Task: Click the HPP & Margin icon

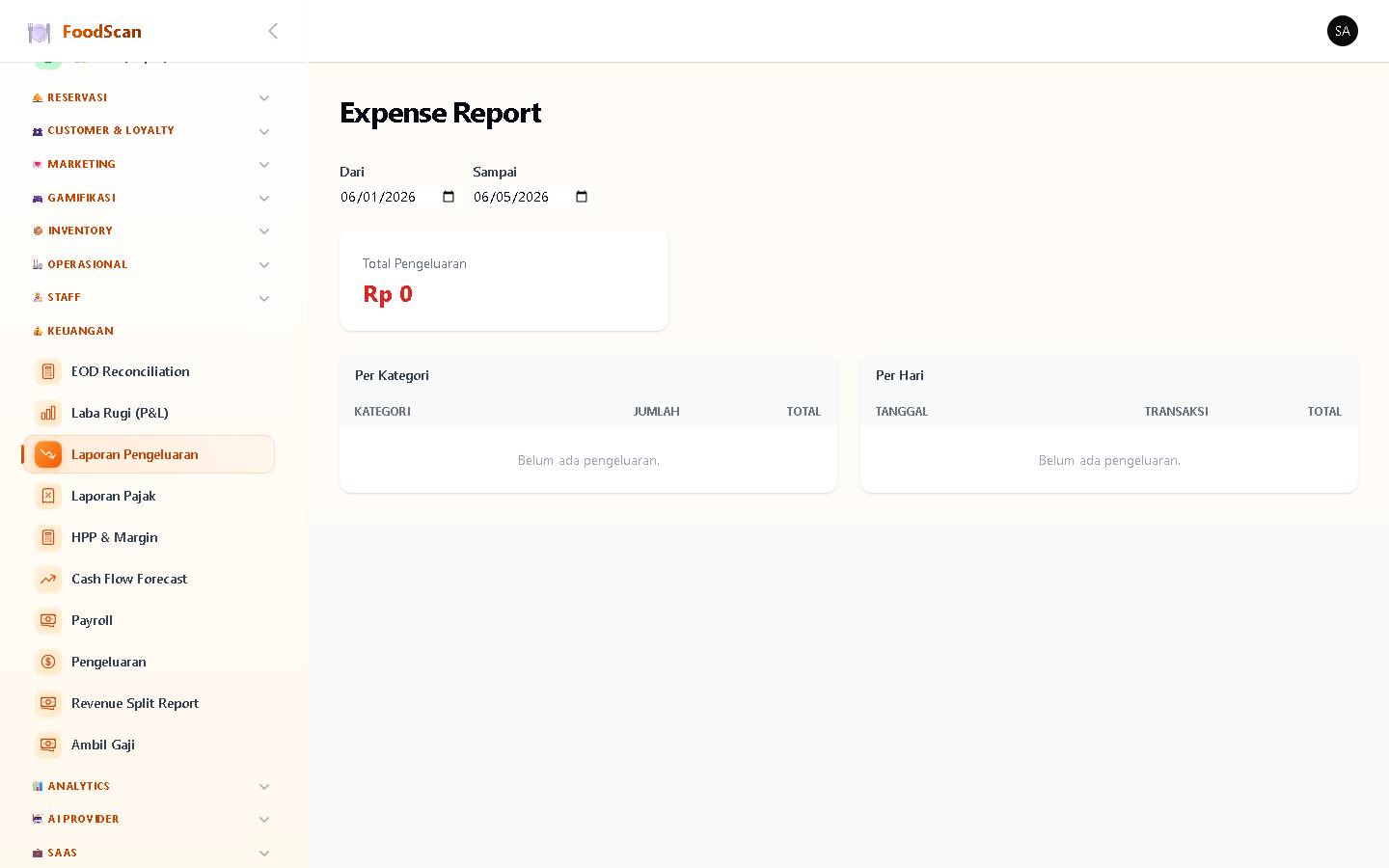Action: (48, 537)
